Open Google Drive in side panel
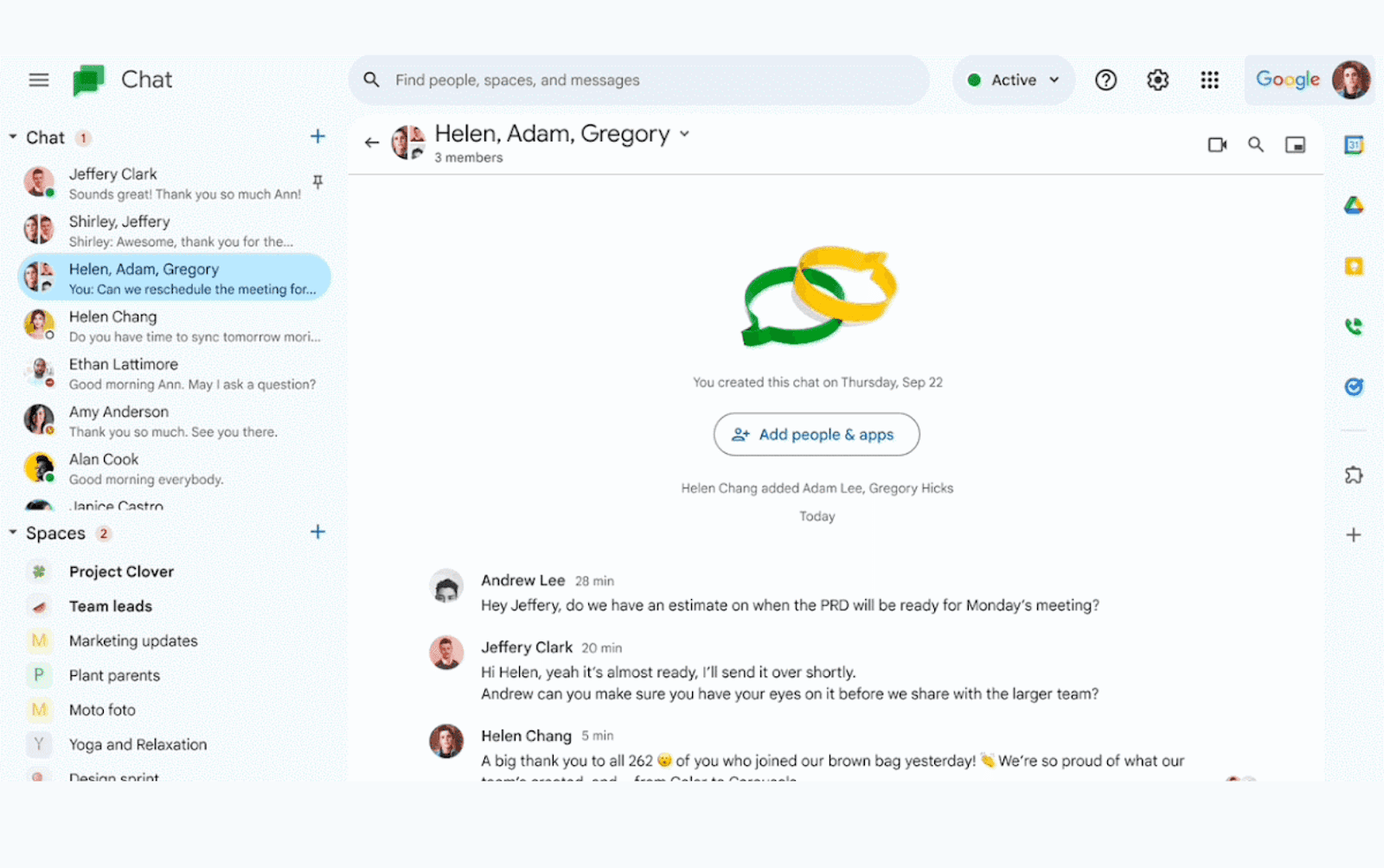 (x=1354, y=205)
